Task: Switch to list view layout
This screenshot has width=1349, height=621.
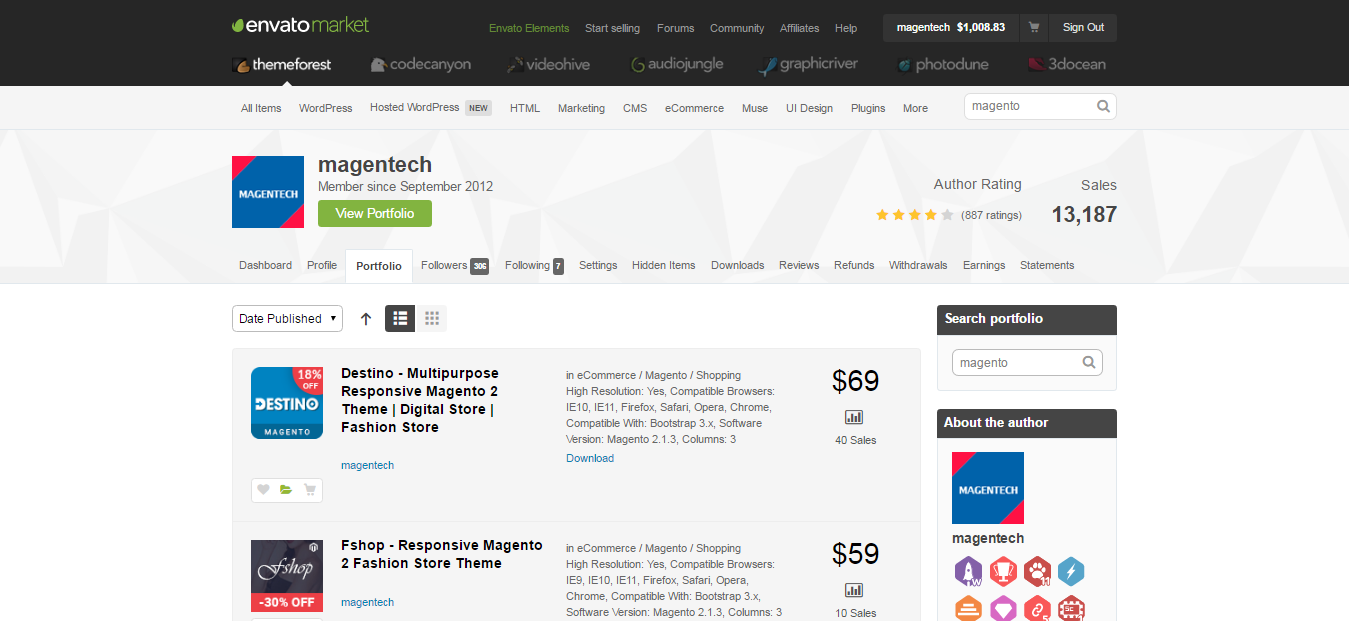Action: pos(400,318)
